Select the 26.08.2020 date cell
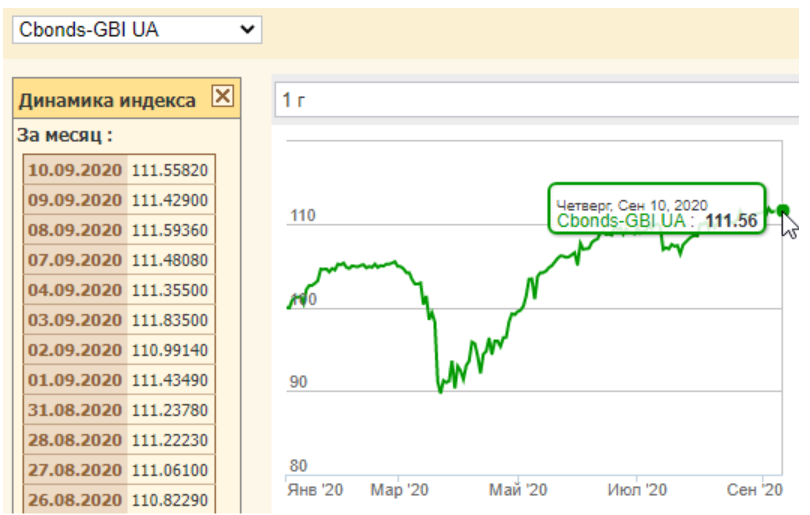Image resolution: width=810 pixels, height=515 pixels. click(x=75, y=500)
